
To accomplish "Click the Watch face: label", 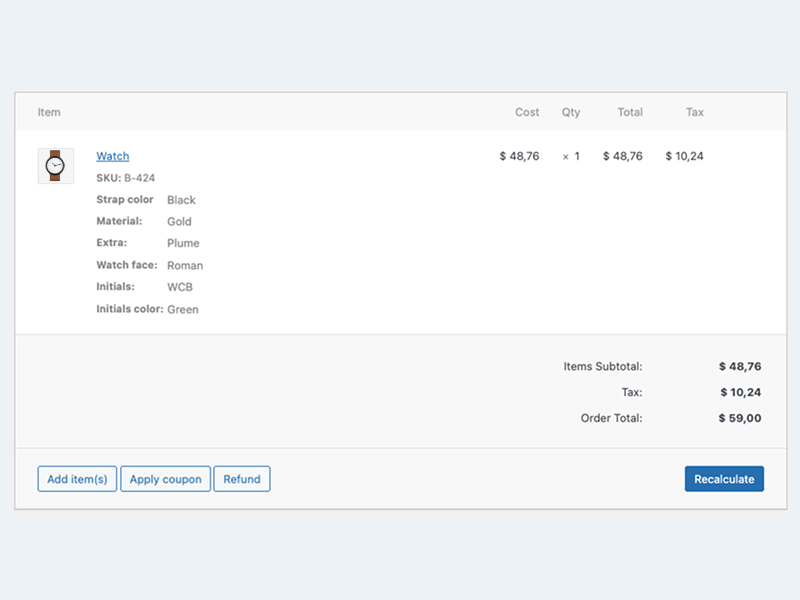I will coord(127,265).
